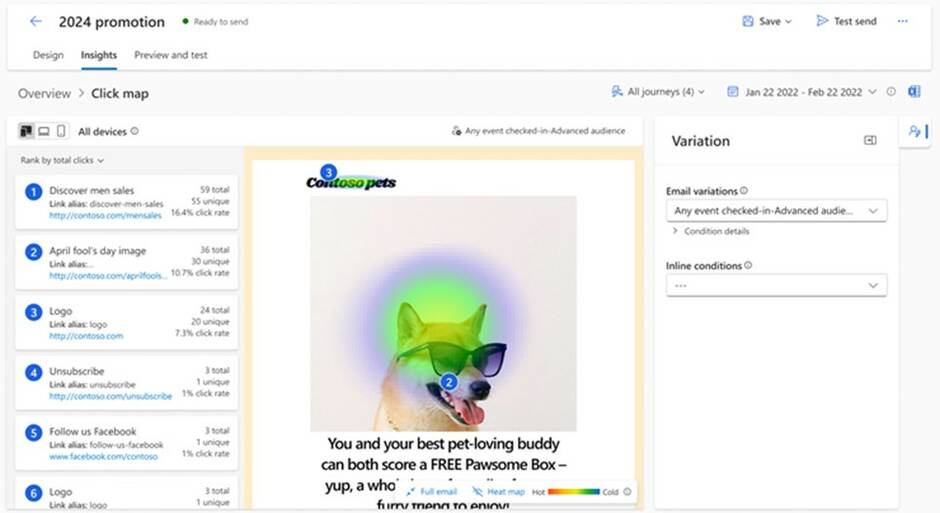Select the desktop device view icon

pyautogui.click(x=44, y=131)
